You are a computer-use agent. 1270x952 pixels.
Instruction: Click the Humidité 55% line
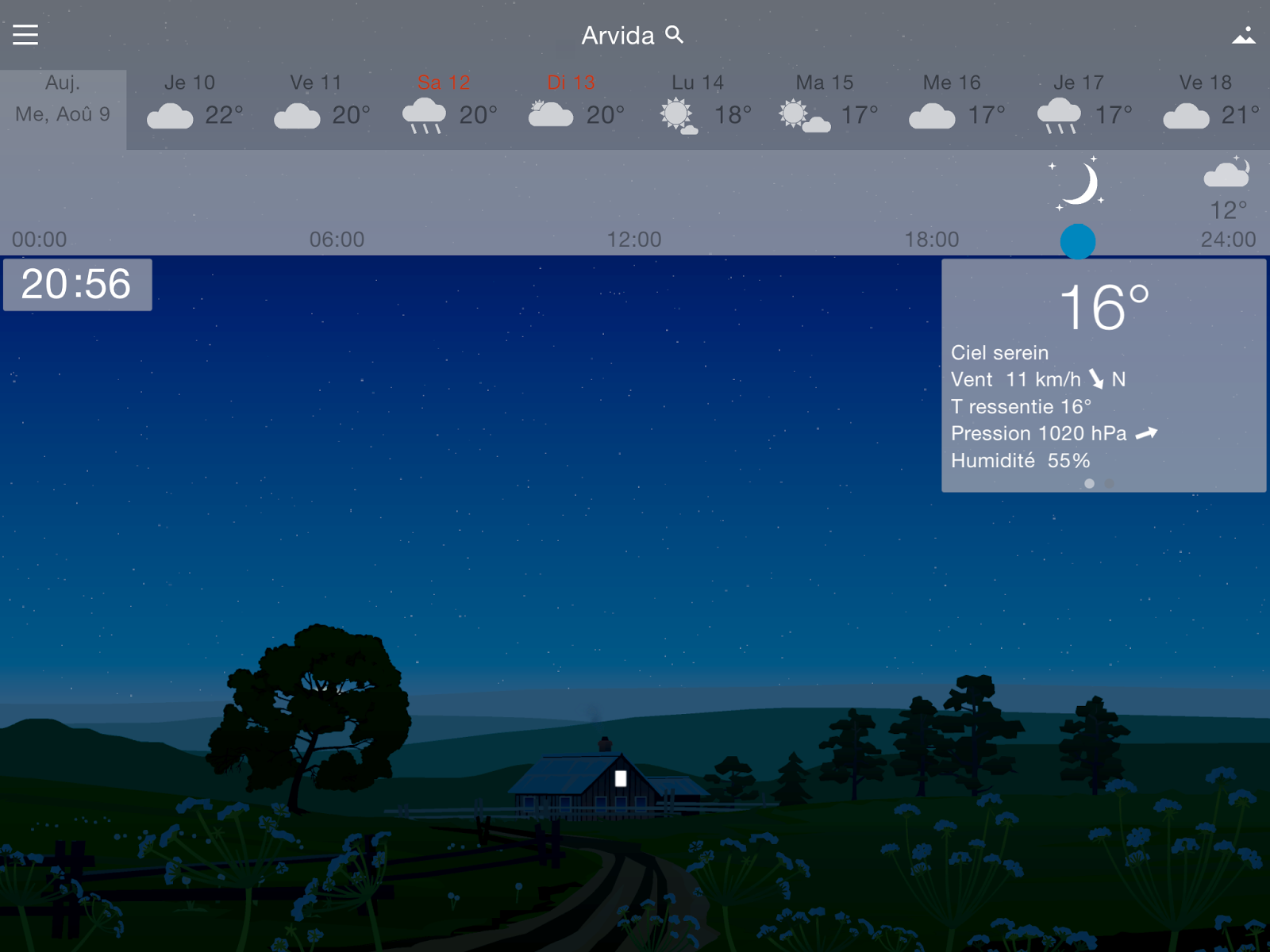pos(1020,461)
